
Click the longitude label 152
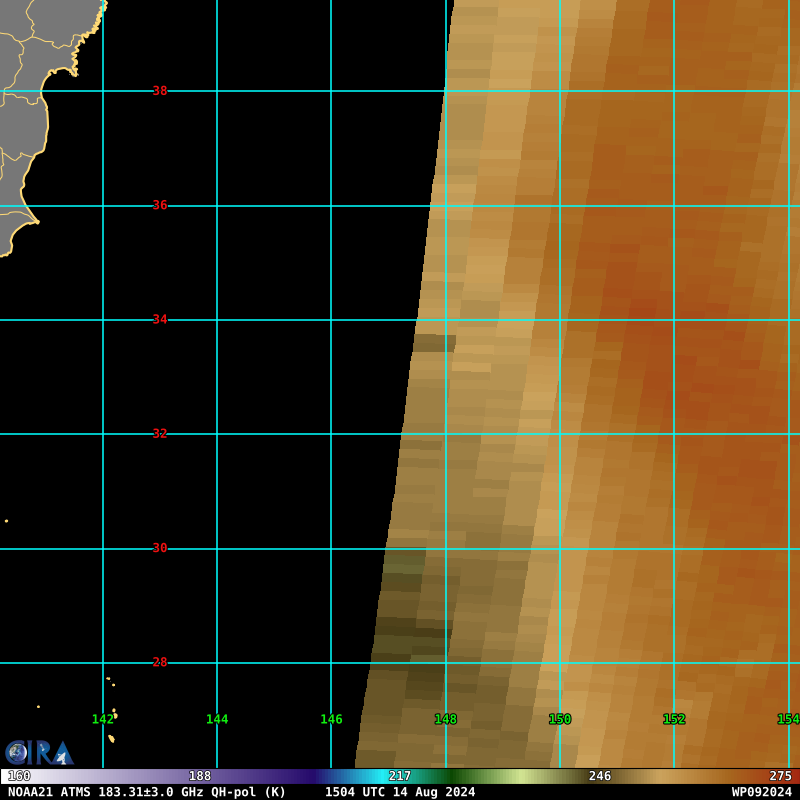click(674, 719)
